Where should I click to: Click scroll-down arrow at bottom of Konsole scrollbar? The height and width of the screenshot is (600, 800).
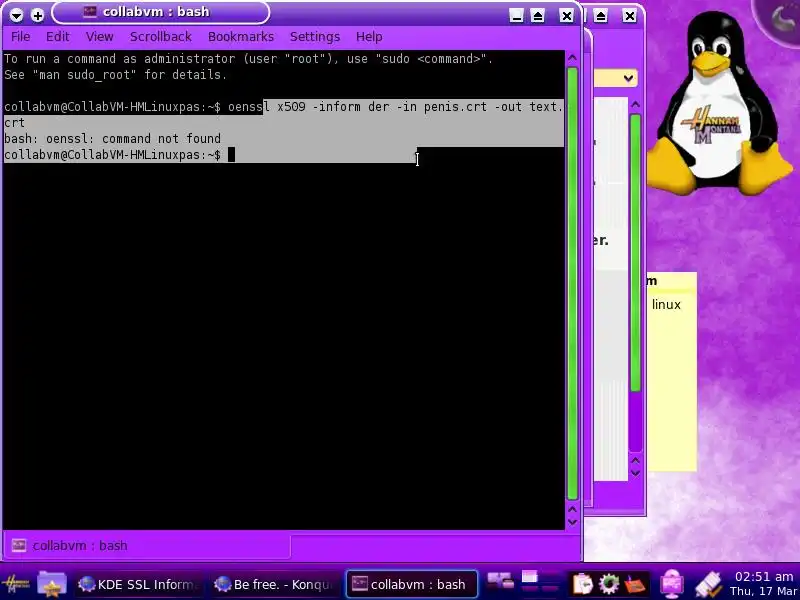tap(572, 521)
